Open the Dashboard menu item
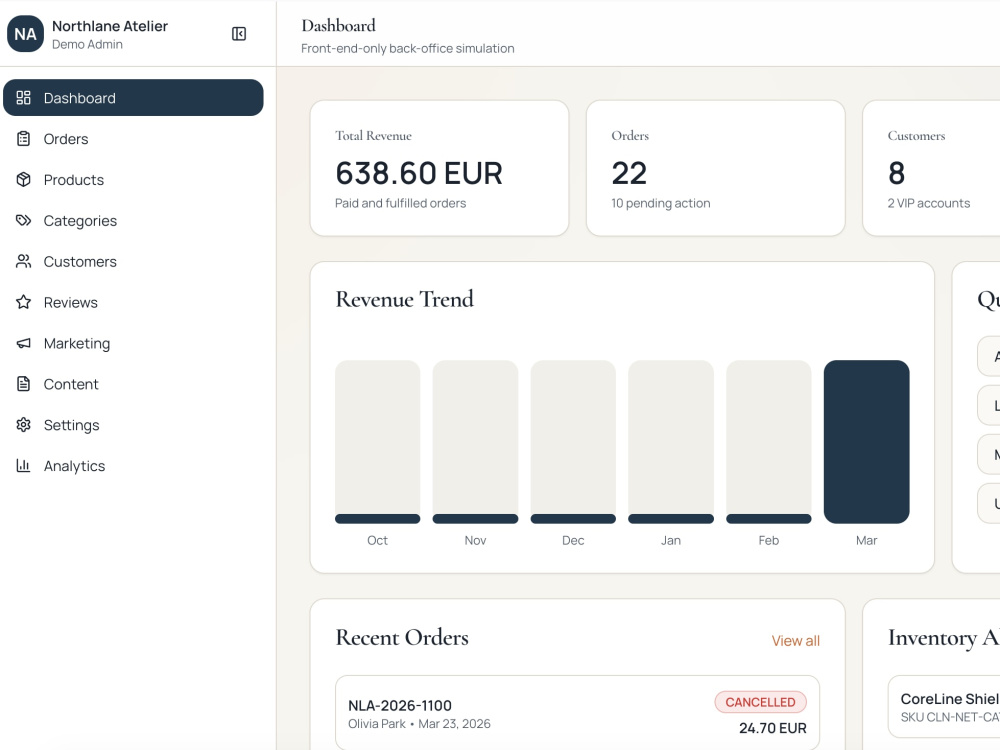 (133, 98)
